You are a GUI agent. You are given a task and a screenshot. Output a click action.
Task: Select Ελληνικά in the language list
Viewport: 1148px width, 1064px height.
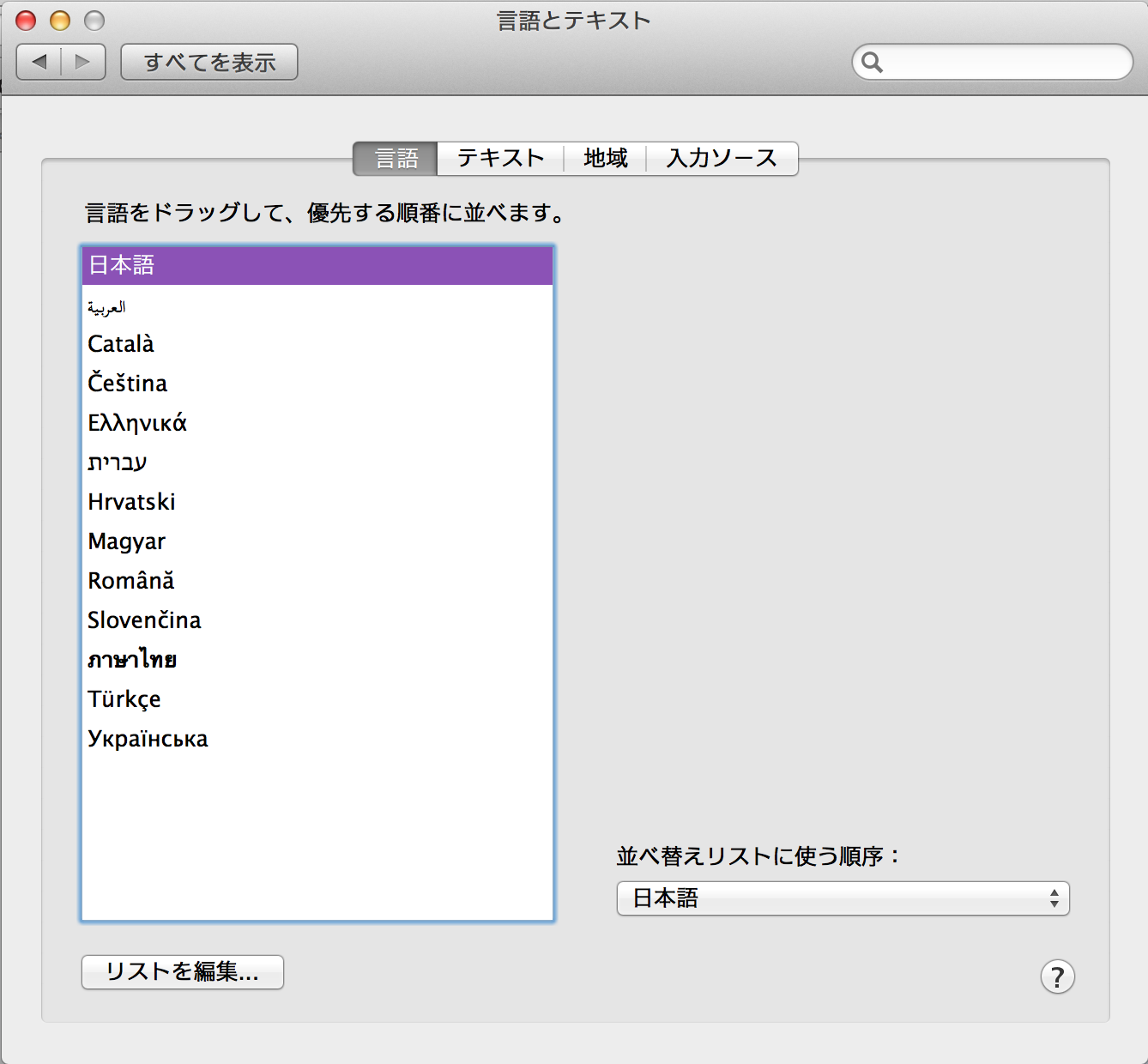tap(137, 423)
